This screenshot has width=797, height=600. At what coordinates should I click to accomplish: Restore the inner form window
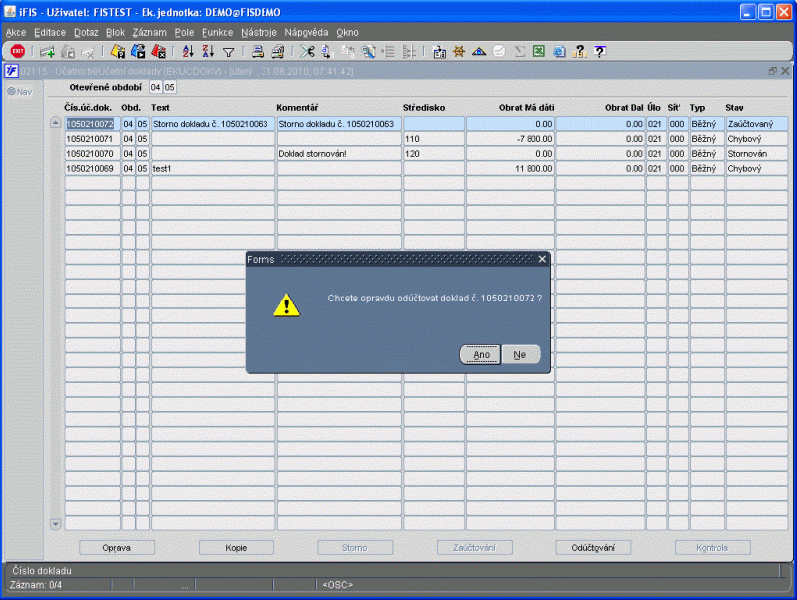click(x=773, y=71)
